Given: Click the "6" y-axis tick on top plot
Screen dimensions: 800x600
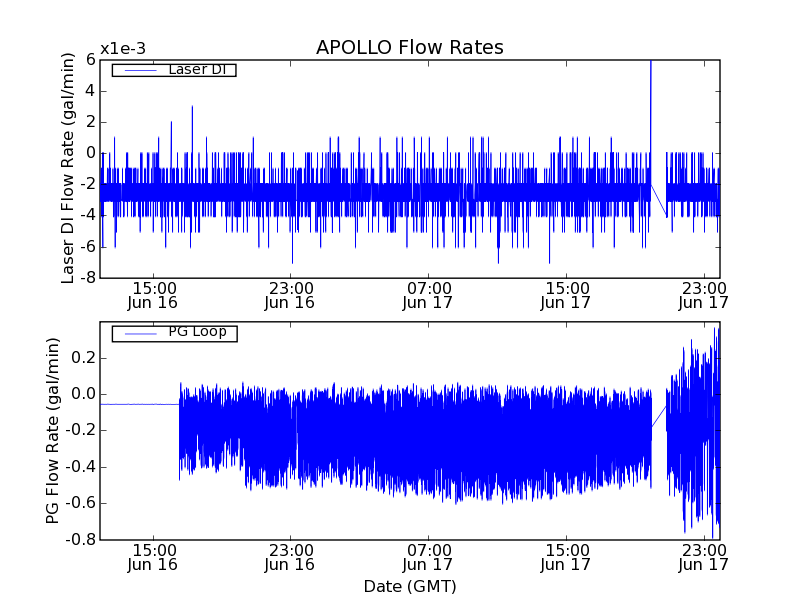Looking at the screenshot, I should [x=90, y=60].
